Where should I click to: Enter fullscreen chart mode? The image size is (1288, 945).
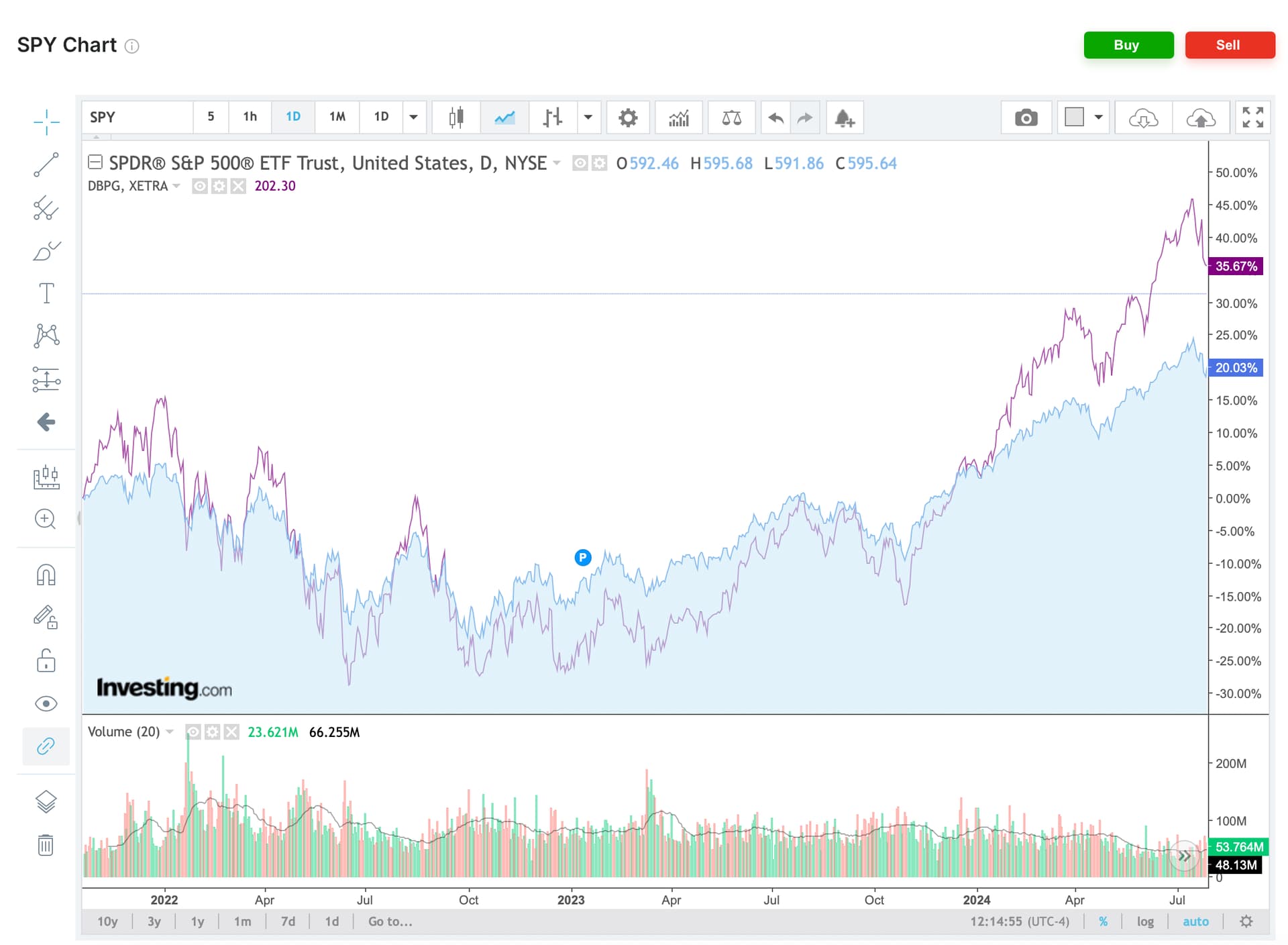pos(1252,117)
